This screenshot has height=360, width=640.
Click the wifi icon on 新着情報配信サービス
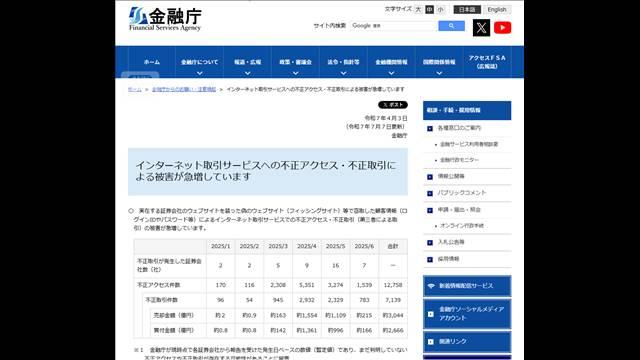click(x=431, y=286)
